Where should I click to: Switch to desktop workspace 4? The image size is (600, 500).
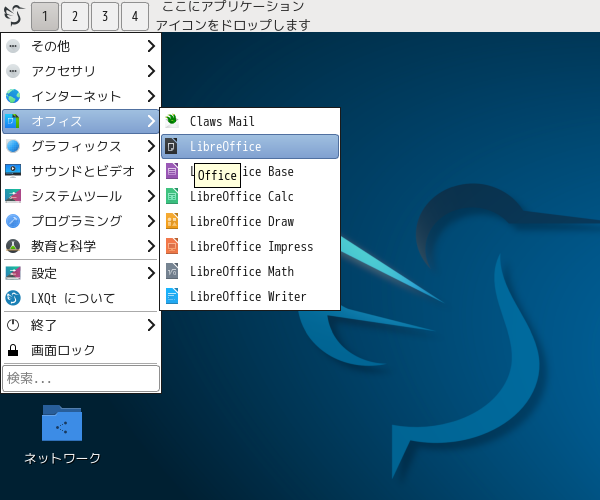coord(135,16)
